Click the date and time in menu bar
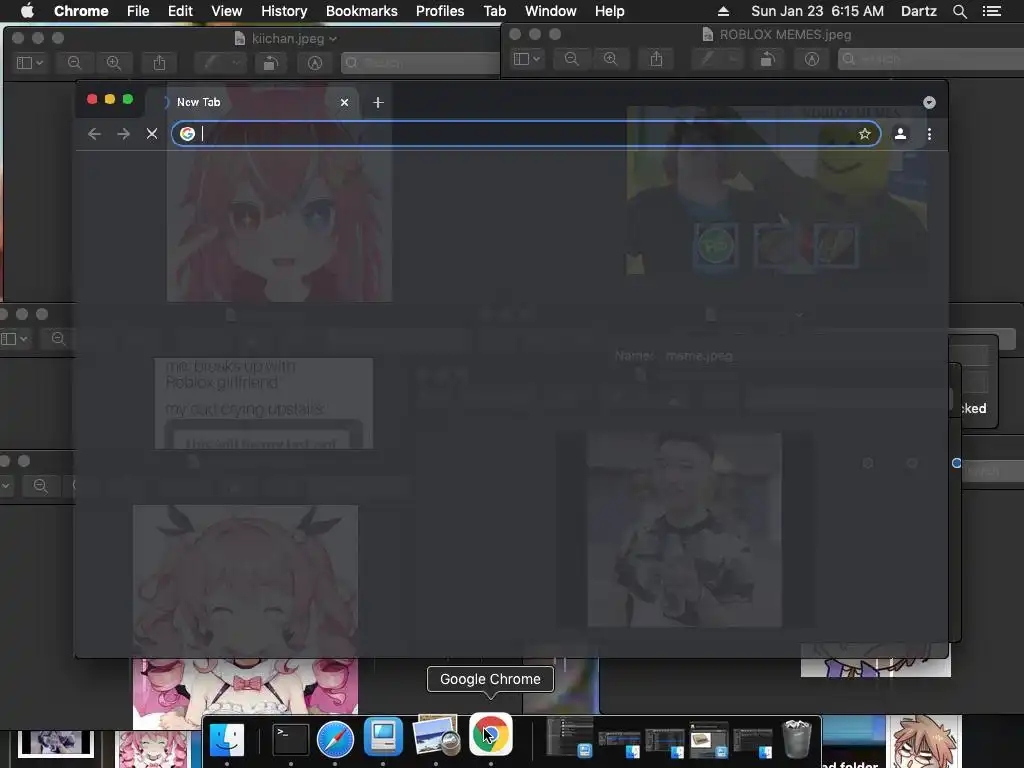 (818, 11)
